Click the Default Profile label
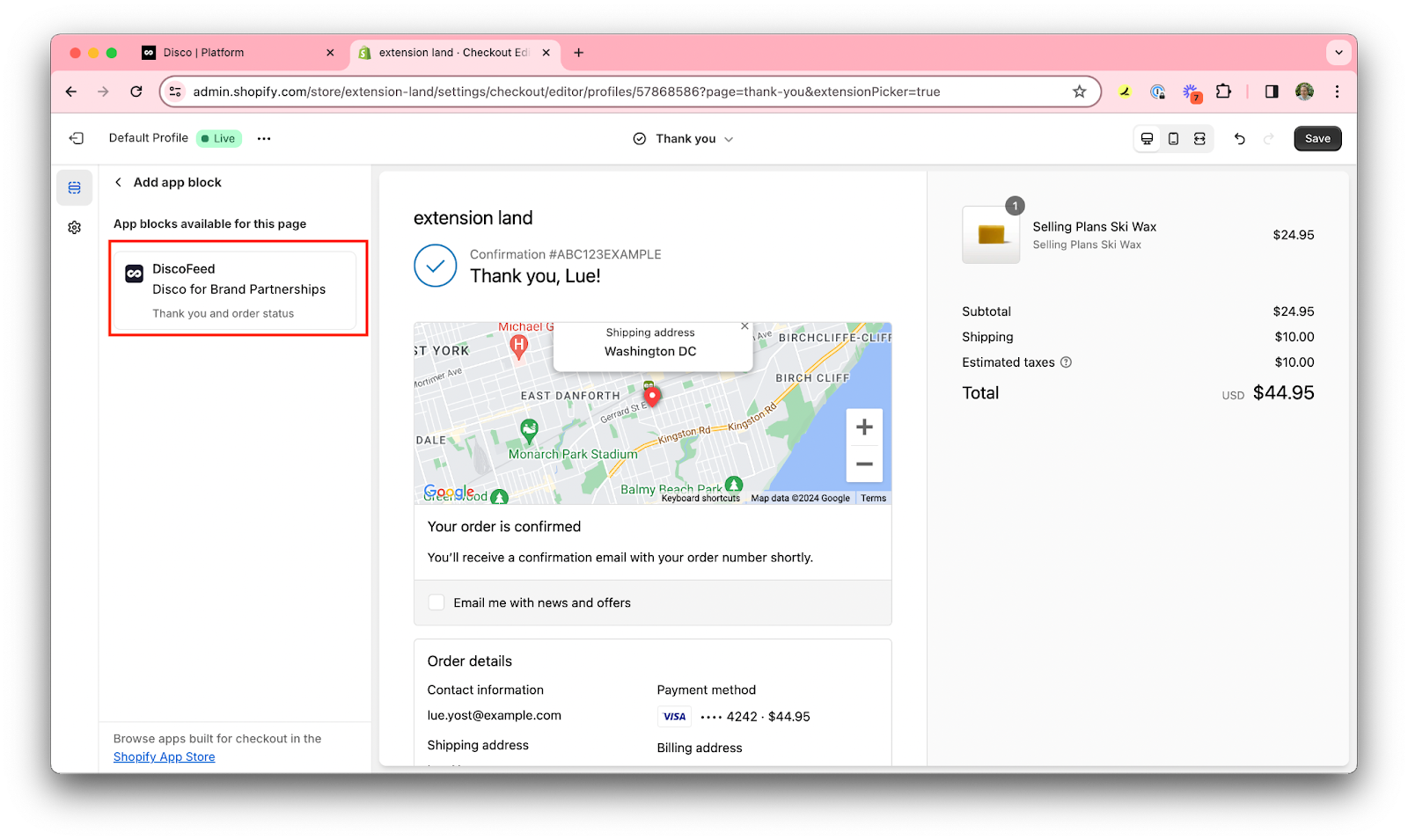Screen dimensions: 1408x840 (148, 138)
